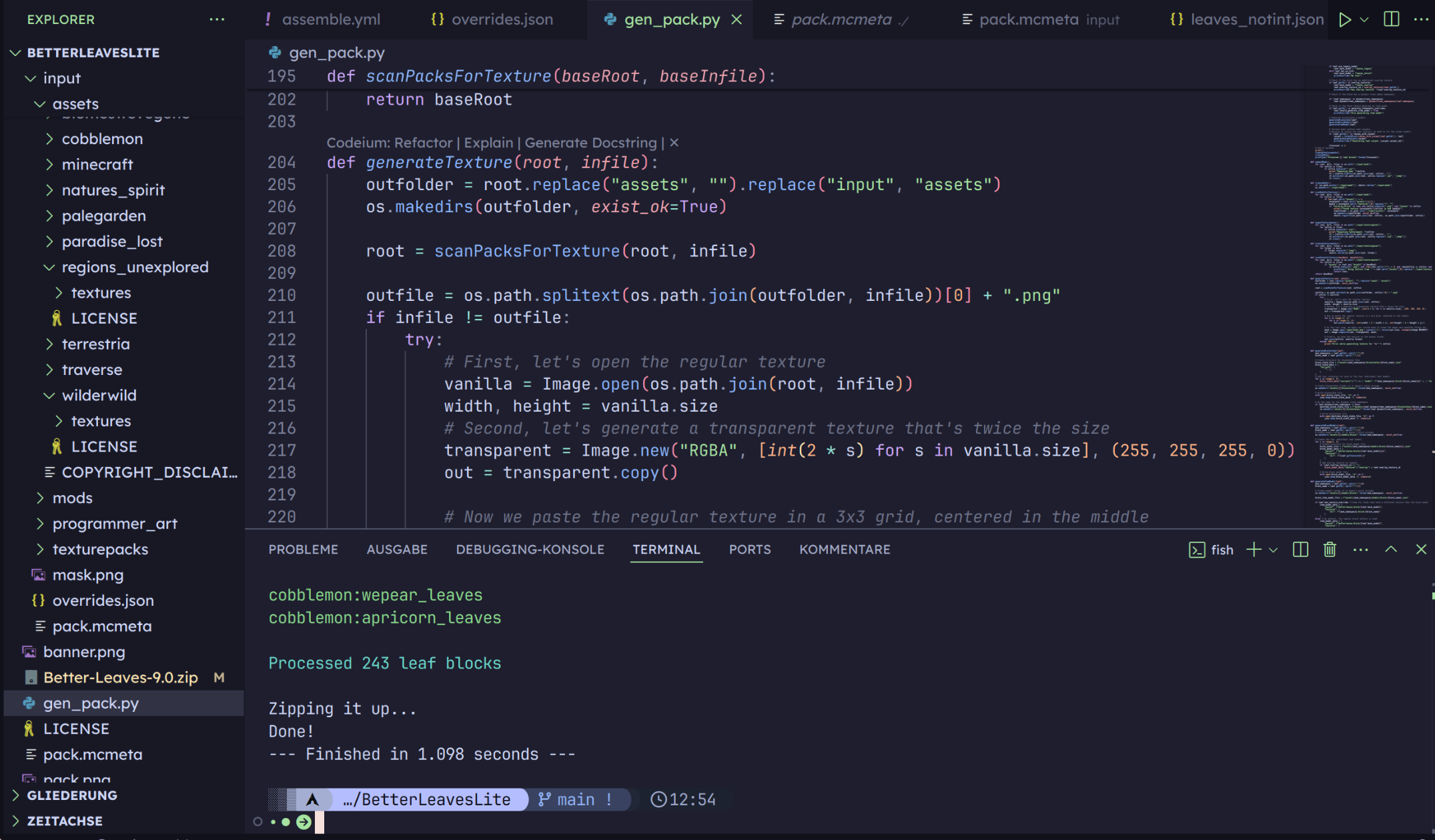The image size is (1435, 840).
Task: Dismiss the Codeium code lens with X
Action: tap(674, 143)
